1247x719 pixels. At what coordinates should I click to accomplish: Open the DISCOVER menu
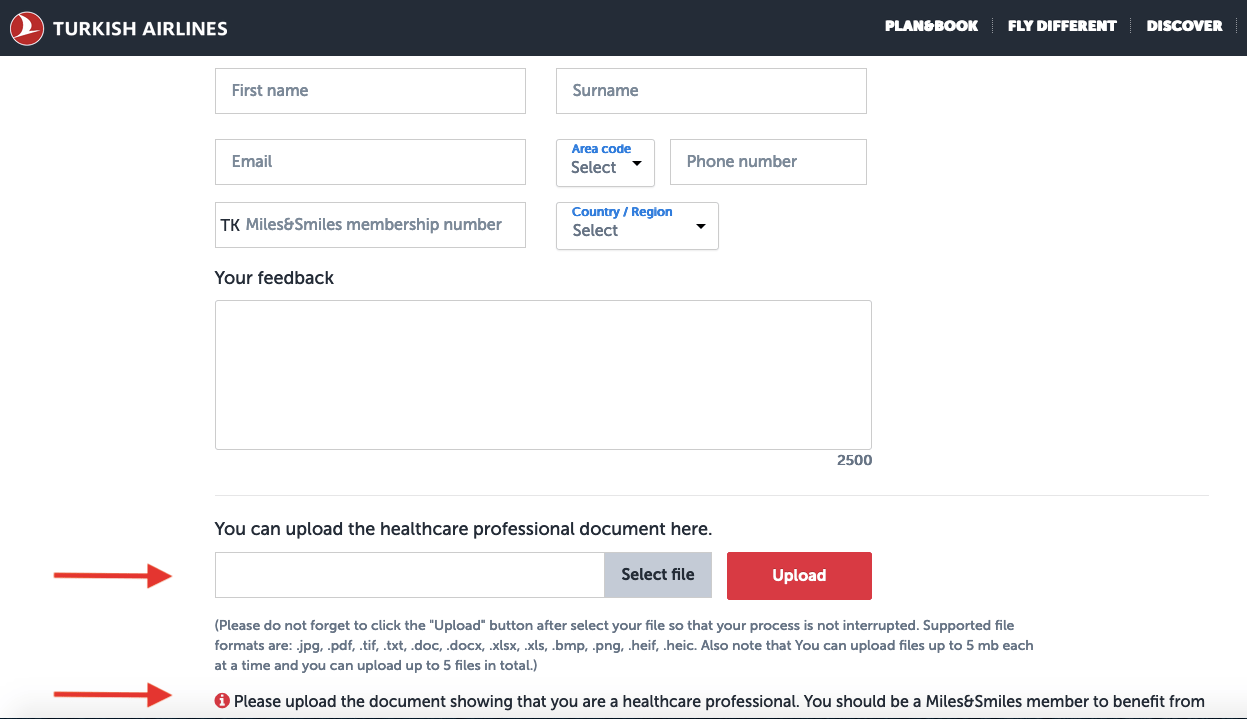[x=1184, y=26]
